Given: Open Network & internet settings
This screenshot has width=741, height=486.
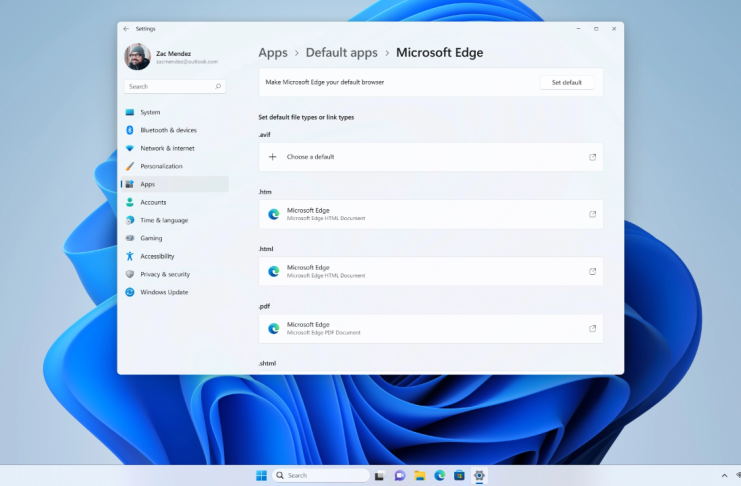Looking at the screenshot, I should tap(175, 148).
